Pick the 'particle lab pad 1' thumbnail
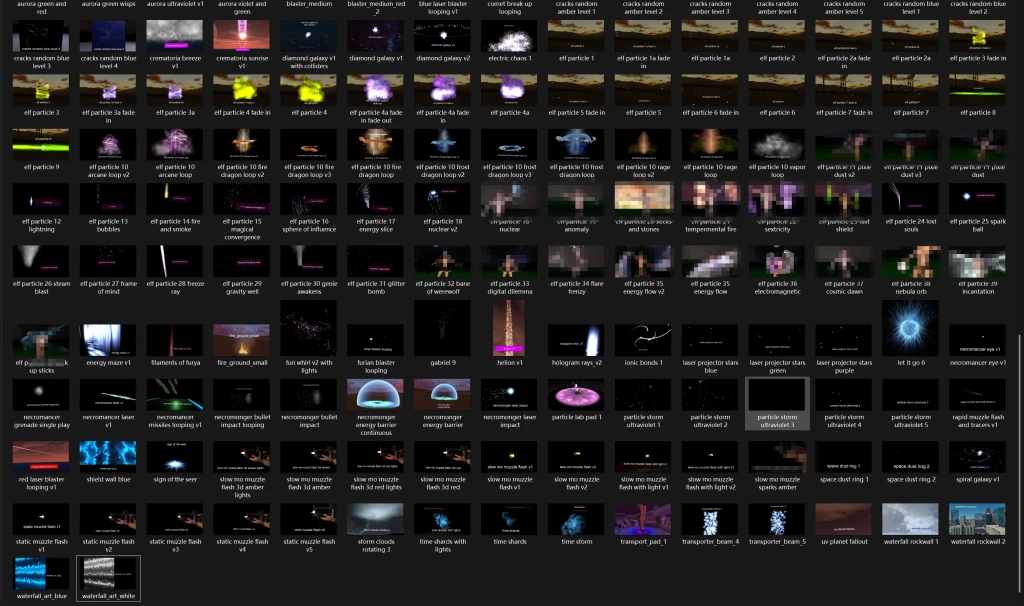The image size is (1024, 606). tap(576, 395)
